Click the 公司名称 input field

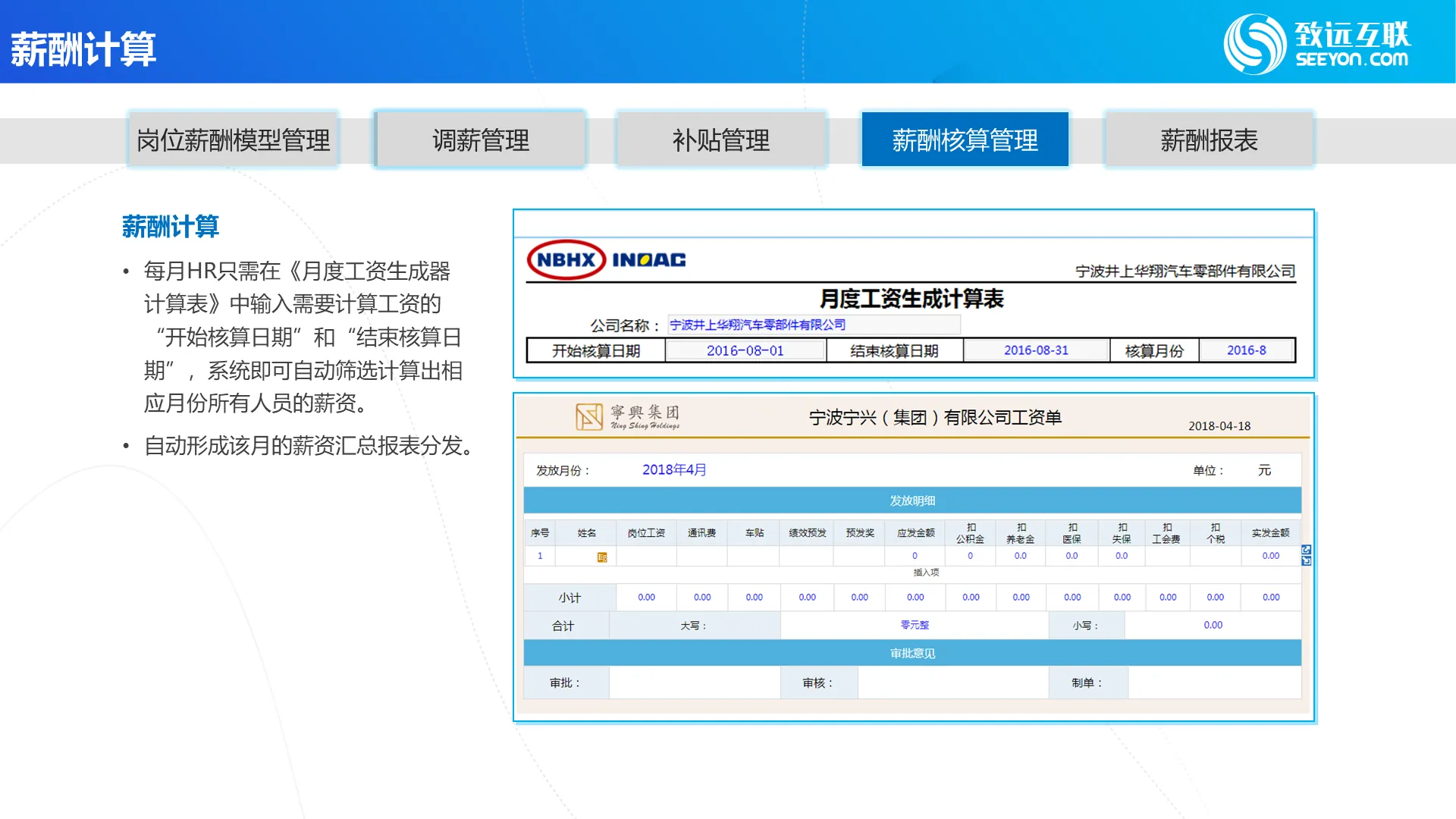[x=814, y=325]
